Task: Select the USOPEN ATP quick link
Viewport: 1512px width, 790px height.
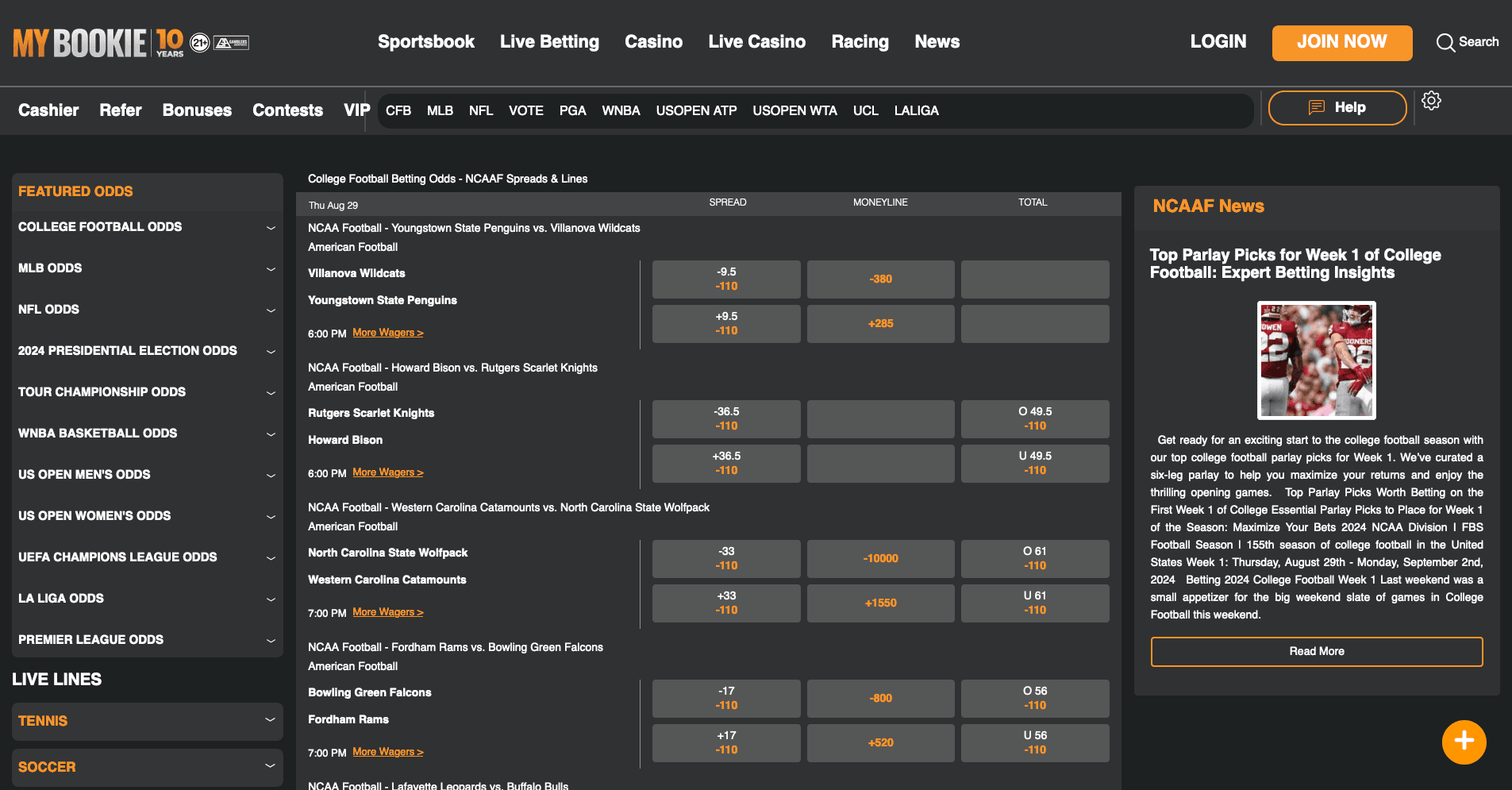Action: [696, 111]
